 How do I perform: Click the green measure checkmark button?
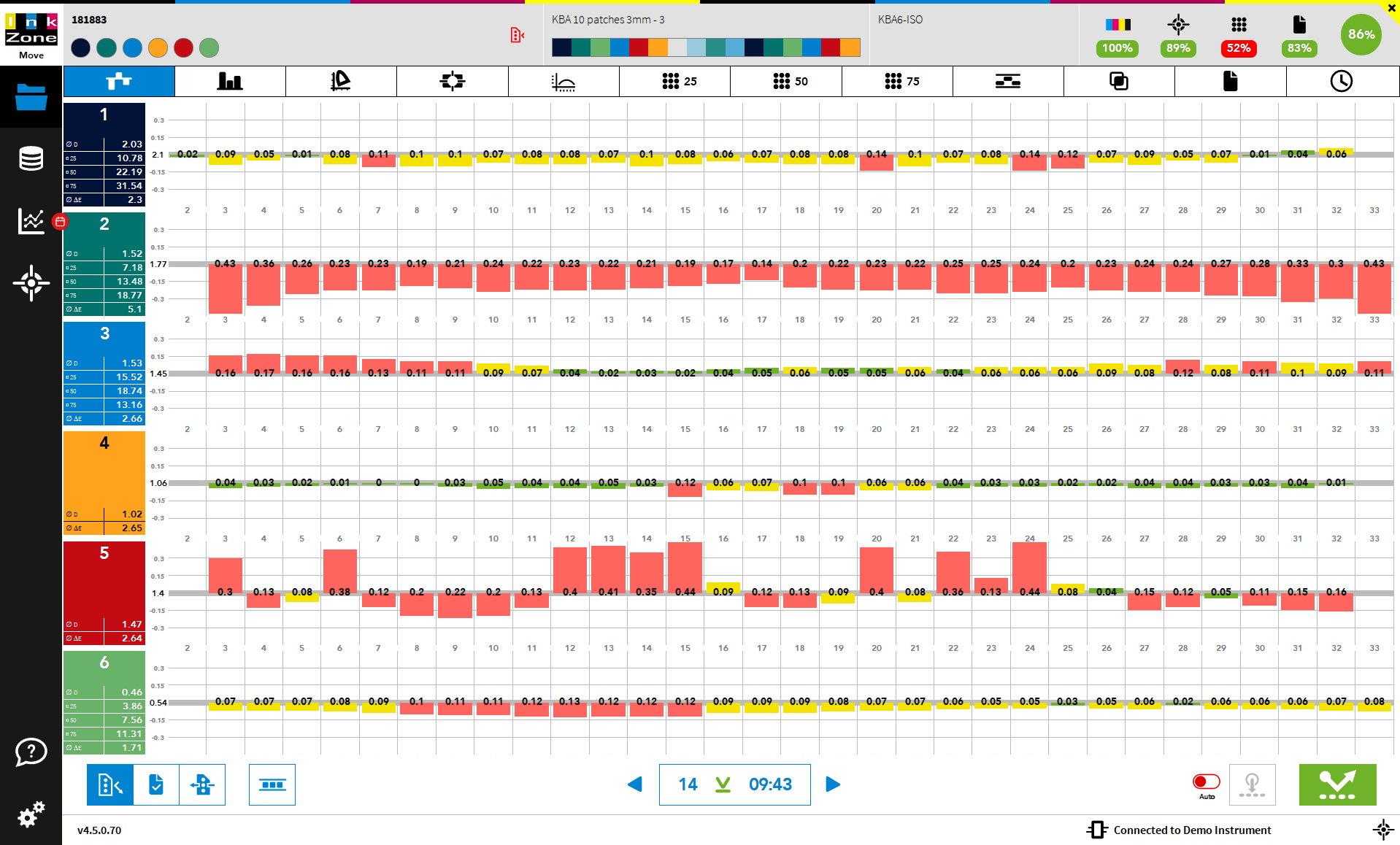tap(1337, 785)
